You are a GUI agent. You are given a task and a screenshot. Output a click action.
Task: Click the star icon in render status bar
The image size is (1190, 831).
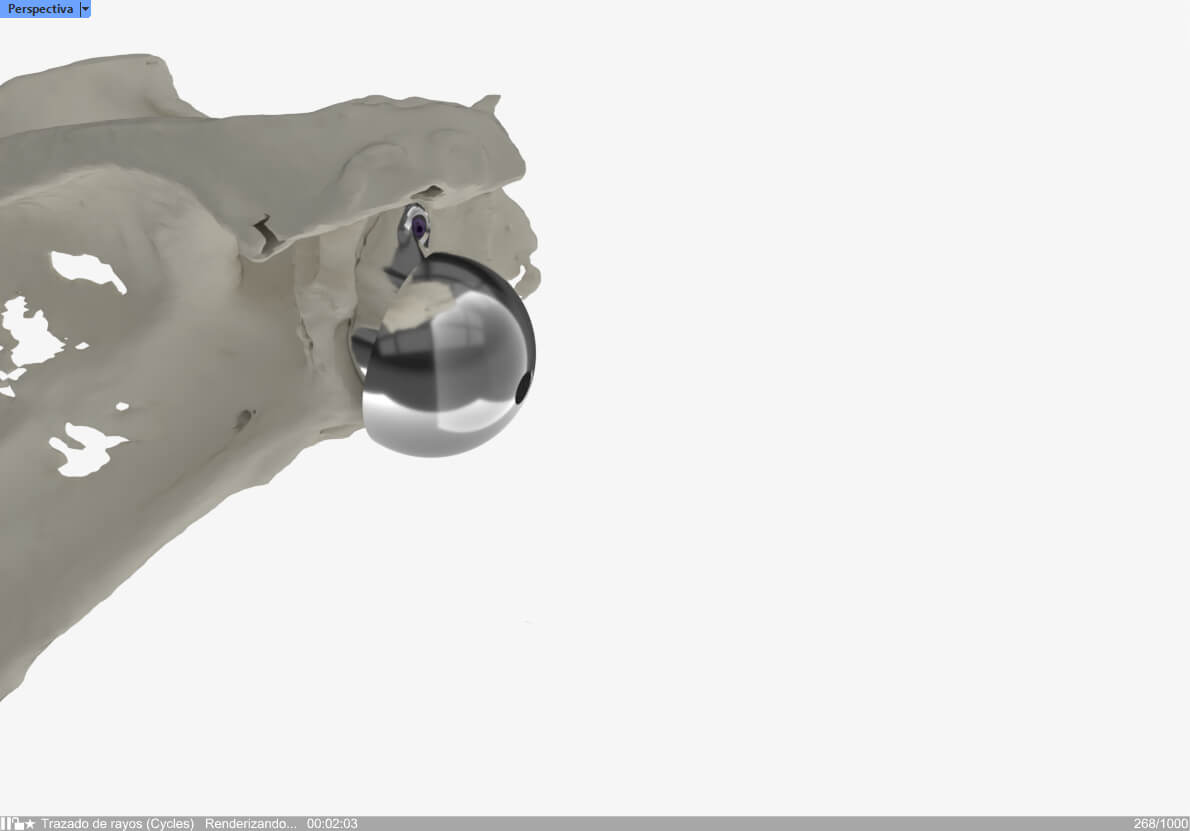click(x=30, y=824)
